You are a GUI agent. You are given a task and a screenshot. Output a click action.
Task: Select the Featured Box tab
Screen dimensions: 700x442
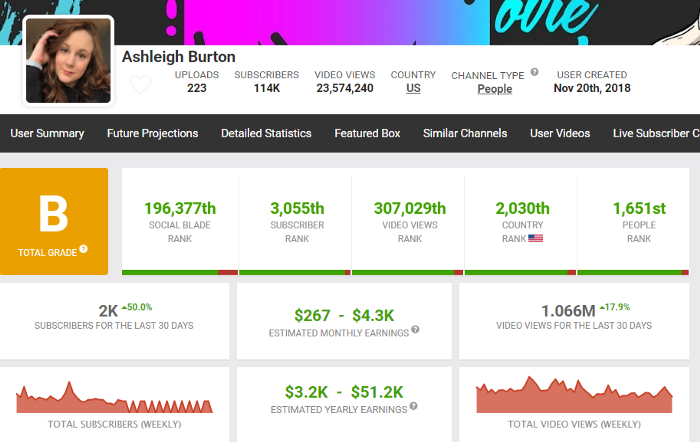tap(367, 133)
